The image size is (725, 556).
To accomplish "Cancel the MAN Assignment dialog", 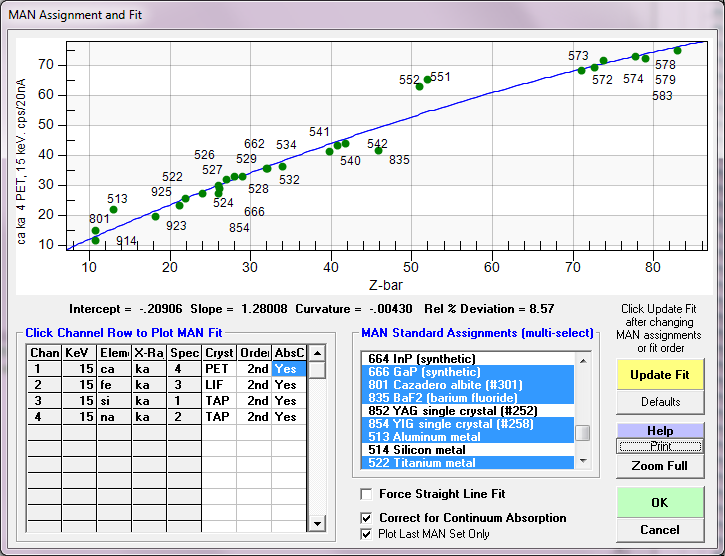I will 660,530.
